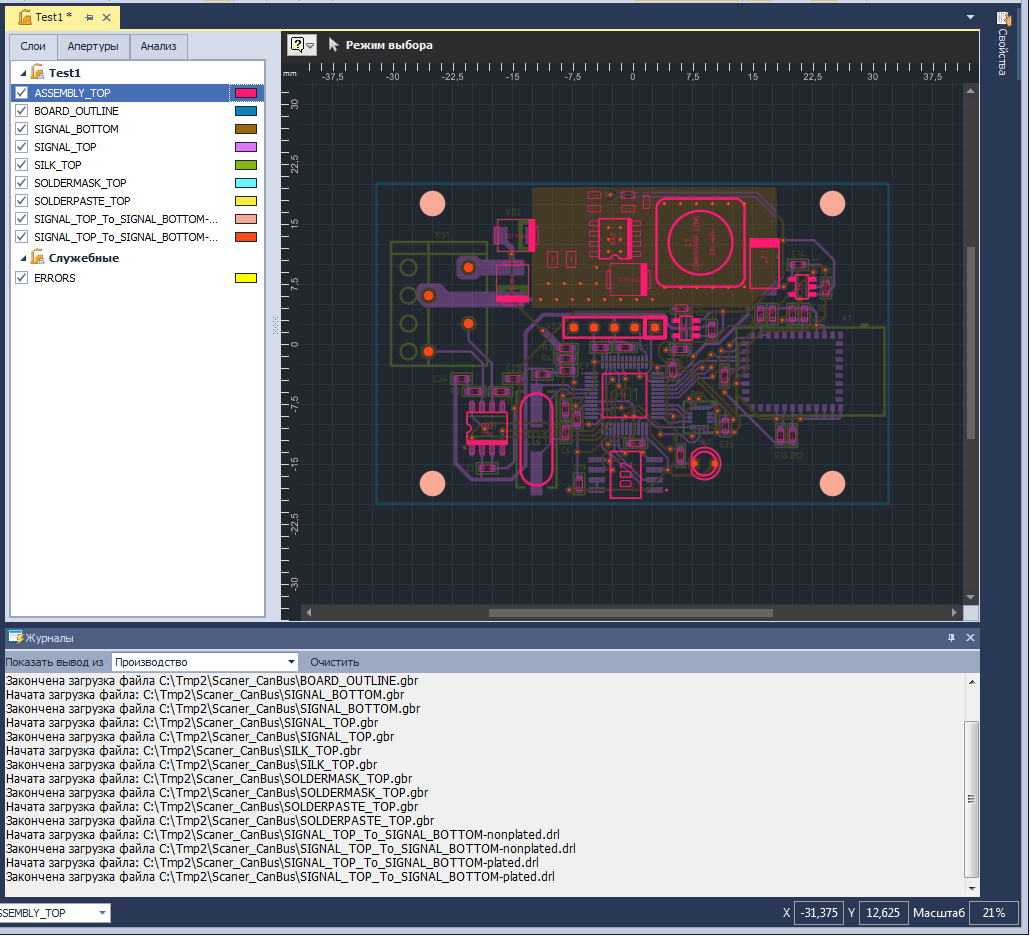Click log panel scrollbar up arrow

972,682
